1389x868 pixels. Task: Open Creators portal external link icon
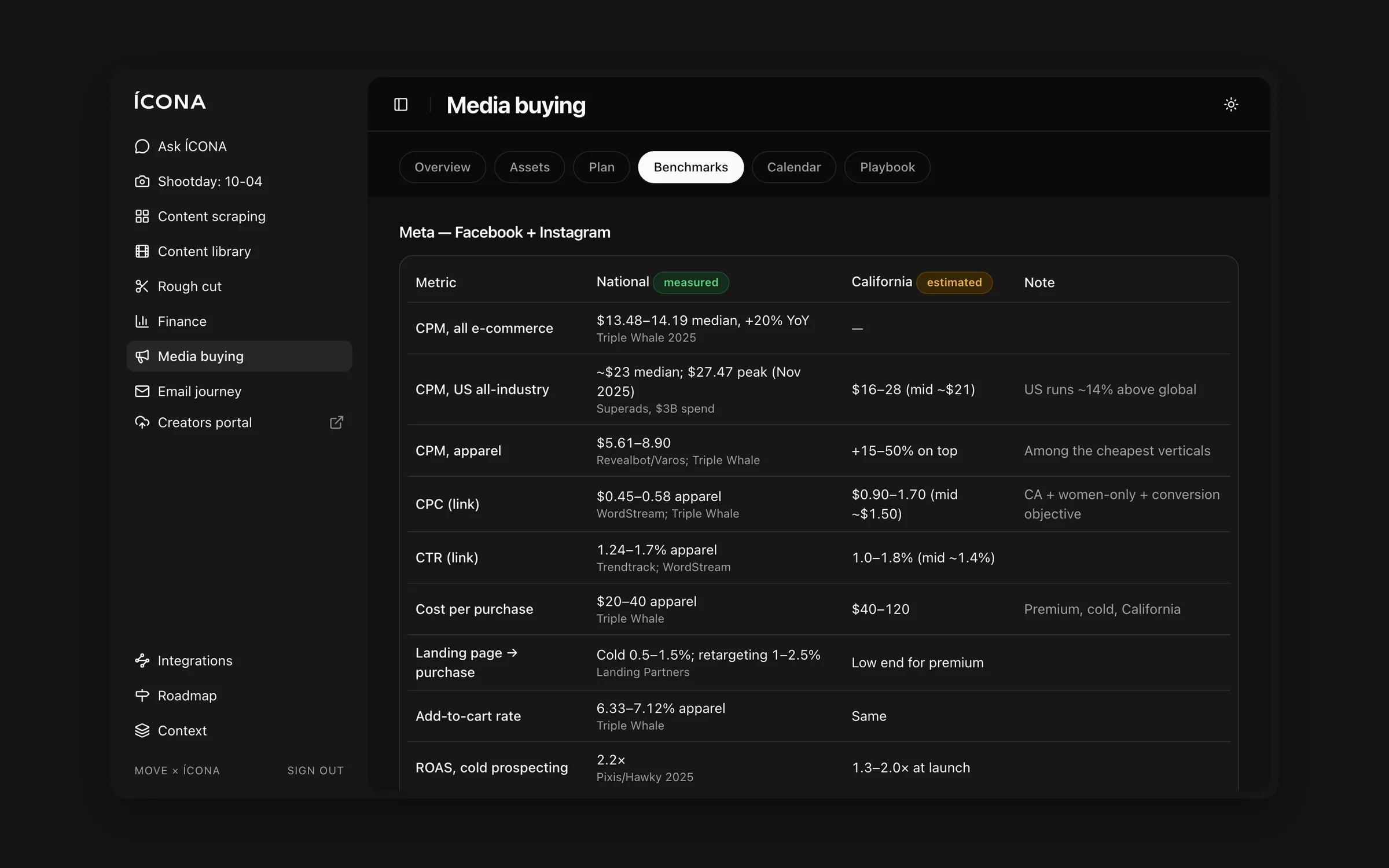(x=336, y=422)
